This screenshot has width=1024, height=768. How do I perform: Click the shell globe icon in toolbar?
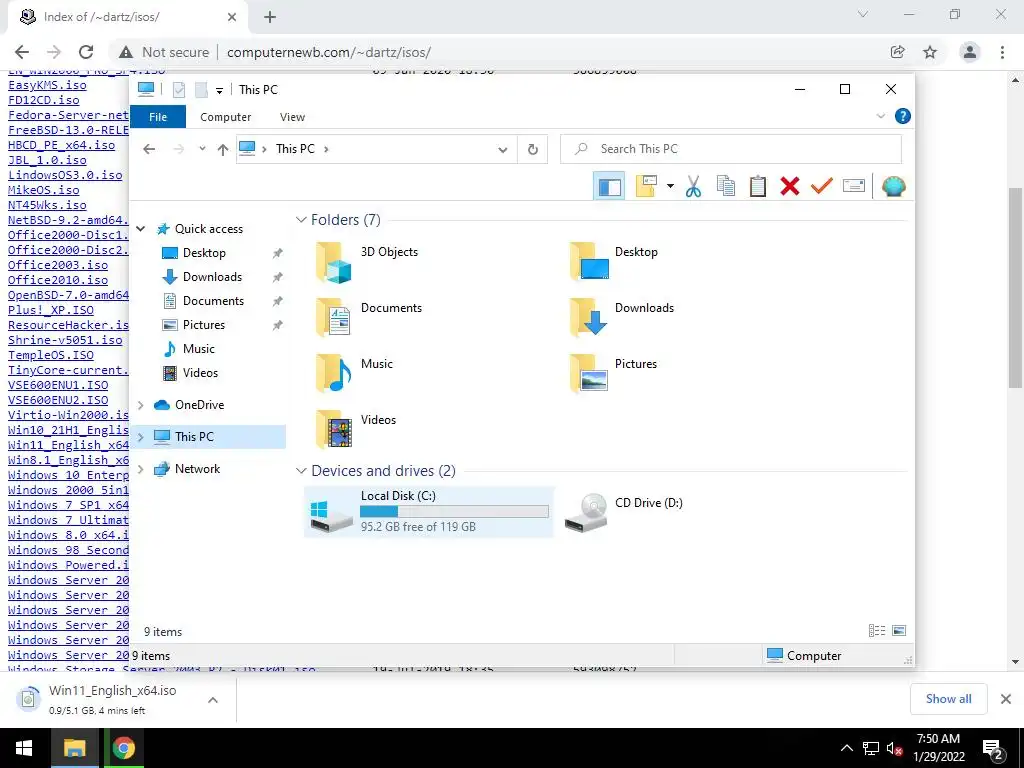point(893,187)
